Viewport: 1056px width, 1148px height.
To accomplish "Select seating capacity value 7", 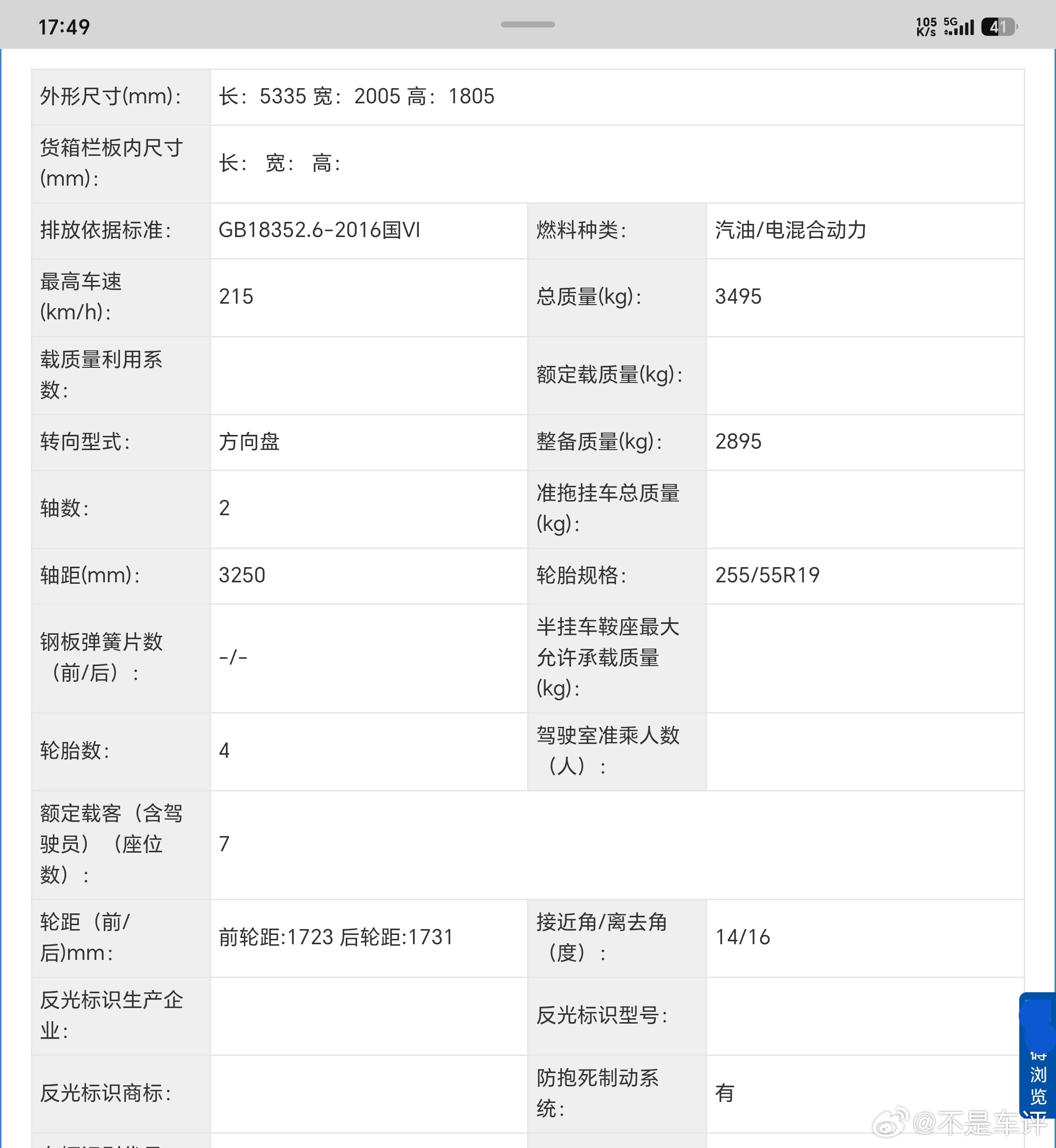I will point(224,844).
